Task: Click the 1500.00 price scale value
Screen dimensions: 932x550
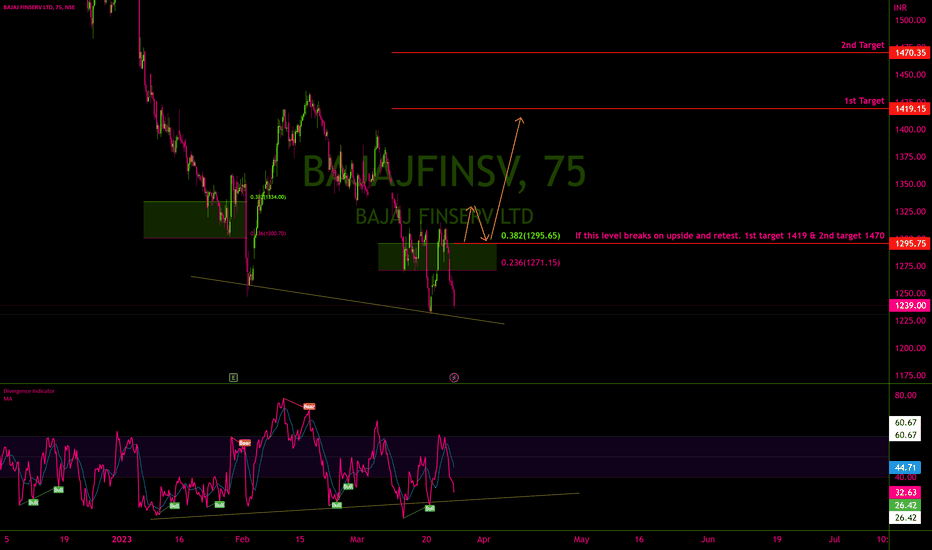Action: click(x=911, y=20)
